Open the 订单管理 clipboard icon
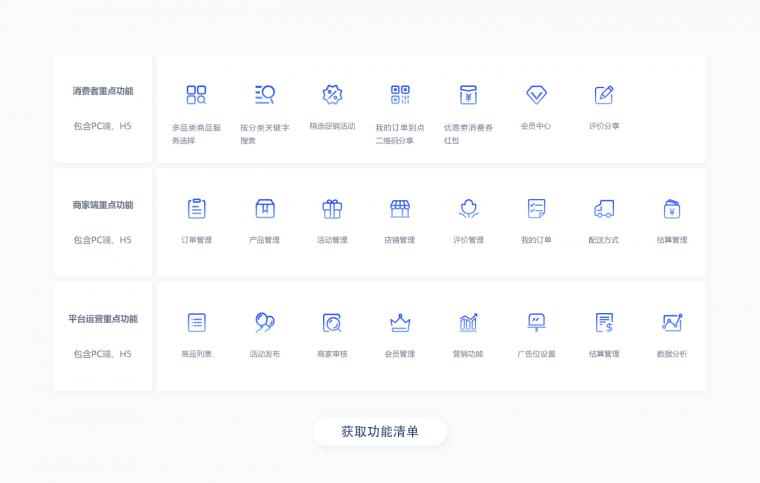Viewport: 760px width, 483px height. click(x=196, y=209)
